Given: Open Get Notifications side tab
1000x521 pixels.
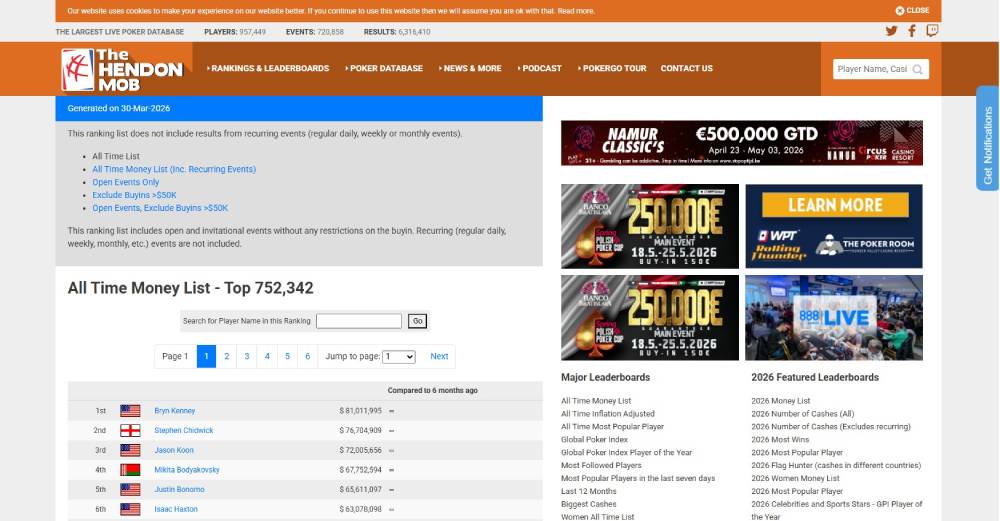Looking at the screenshot, I should click(987, 138).
